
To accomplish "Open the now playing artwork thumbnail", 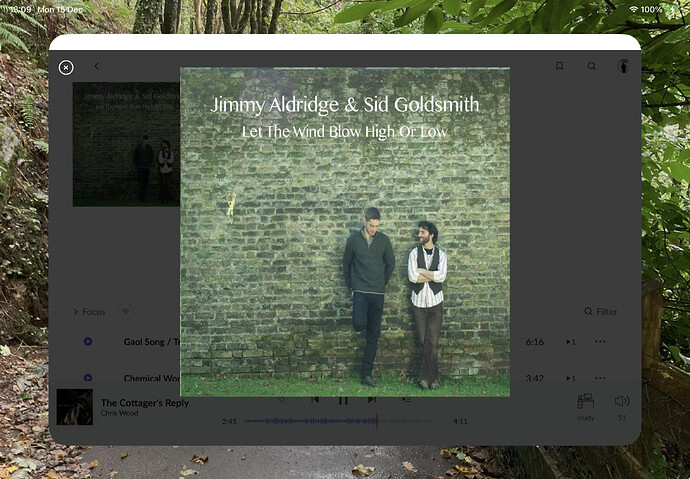I will pyautogui.click(x=75, y=407).
